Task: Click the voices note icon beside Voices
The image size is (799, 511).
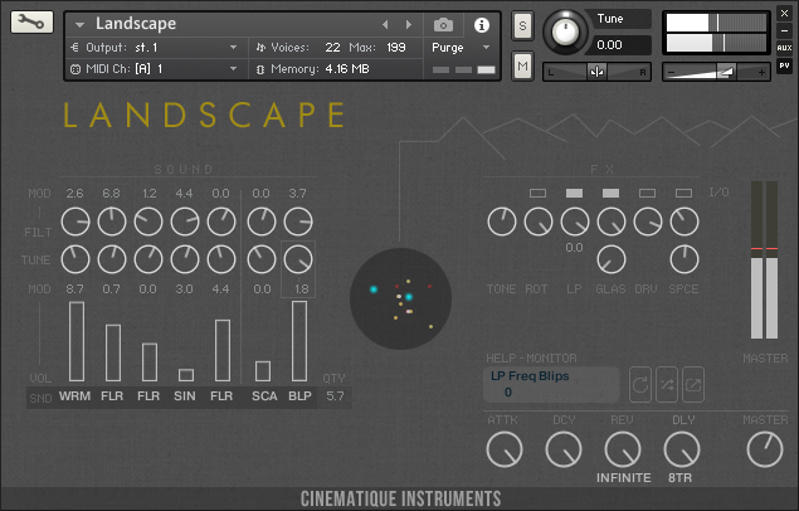Action: coord(260,47)
